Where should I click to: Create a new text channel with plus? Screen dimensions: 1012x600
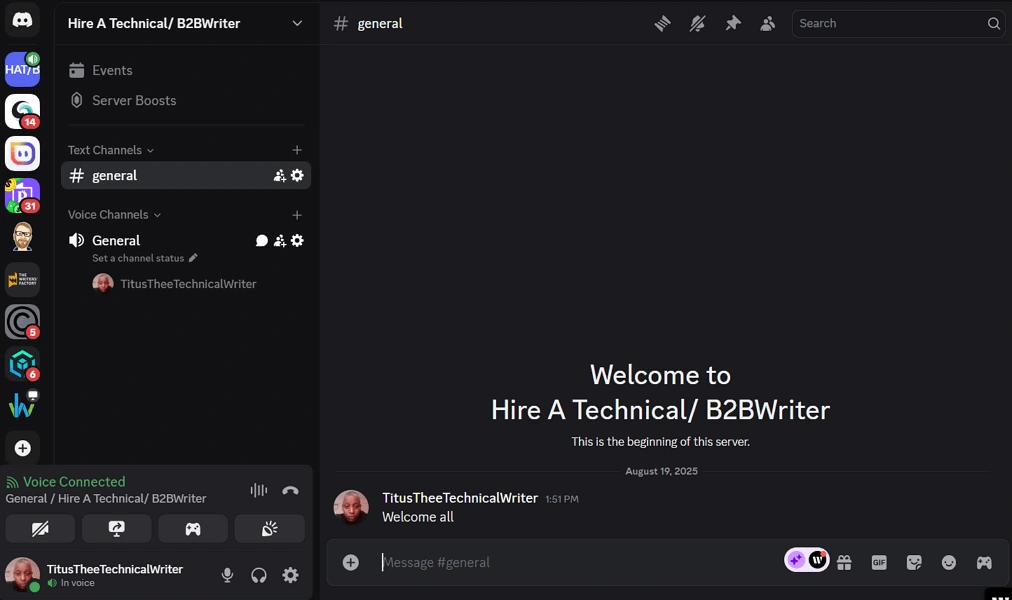coord(297,150)
